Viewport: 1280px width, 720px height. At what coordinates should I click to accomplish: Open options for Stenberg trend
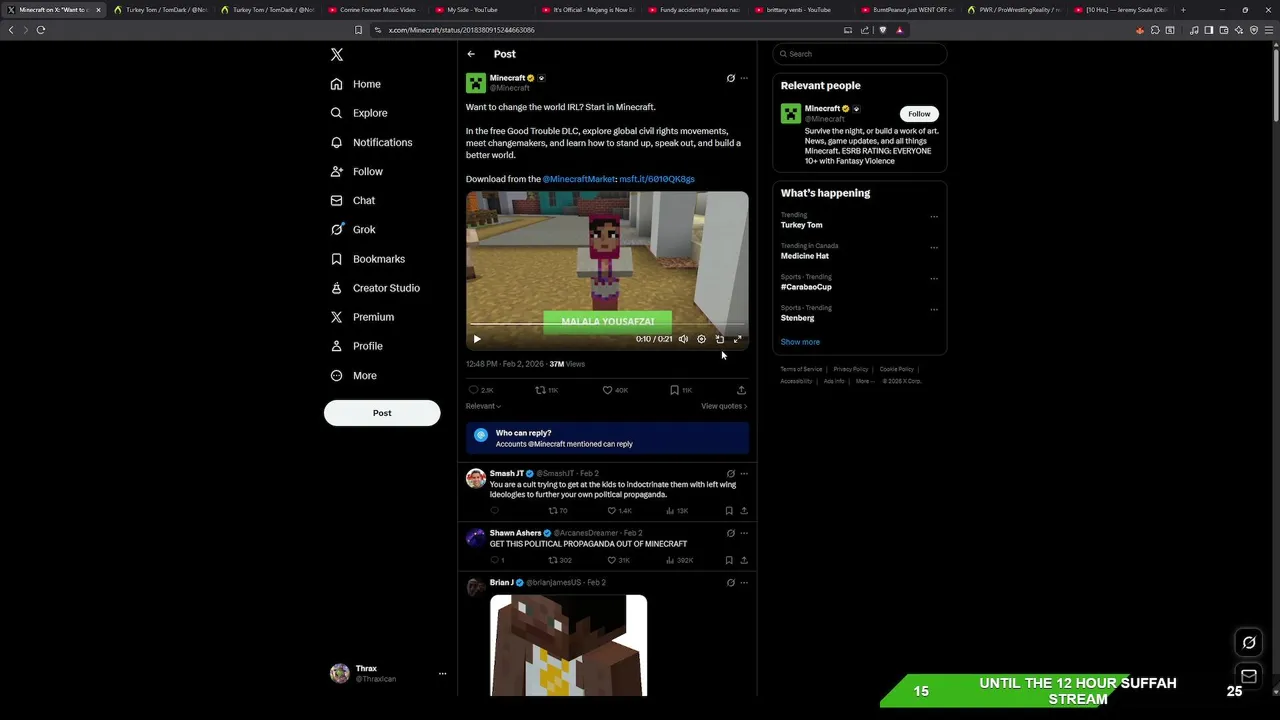point(934,309)
